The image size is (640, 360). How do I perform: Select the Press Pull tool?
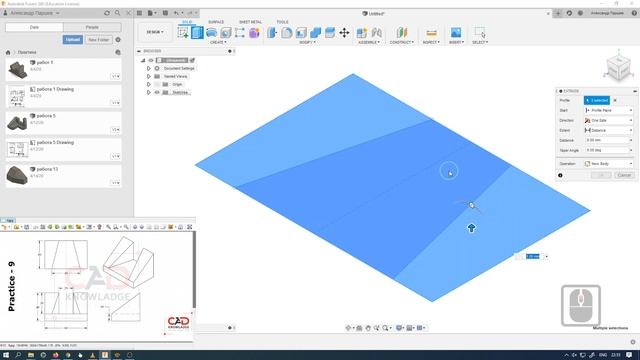click(272, 33)
